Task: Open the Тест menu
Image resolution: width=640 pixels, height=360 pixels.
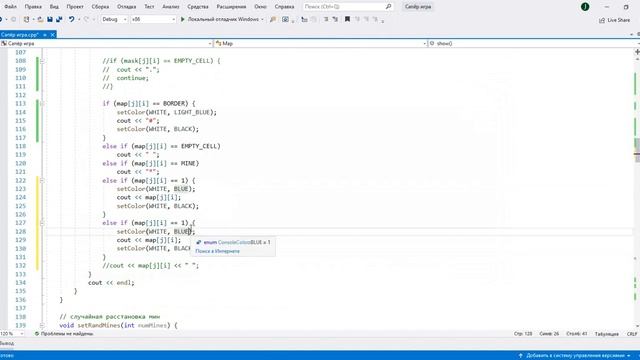Action: coord(149,7)
